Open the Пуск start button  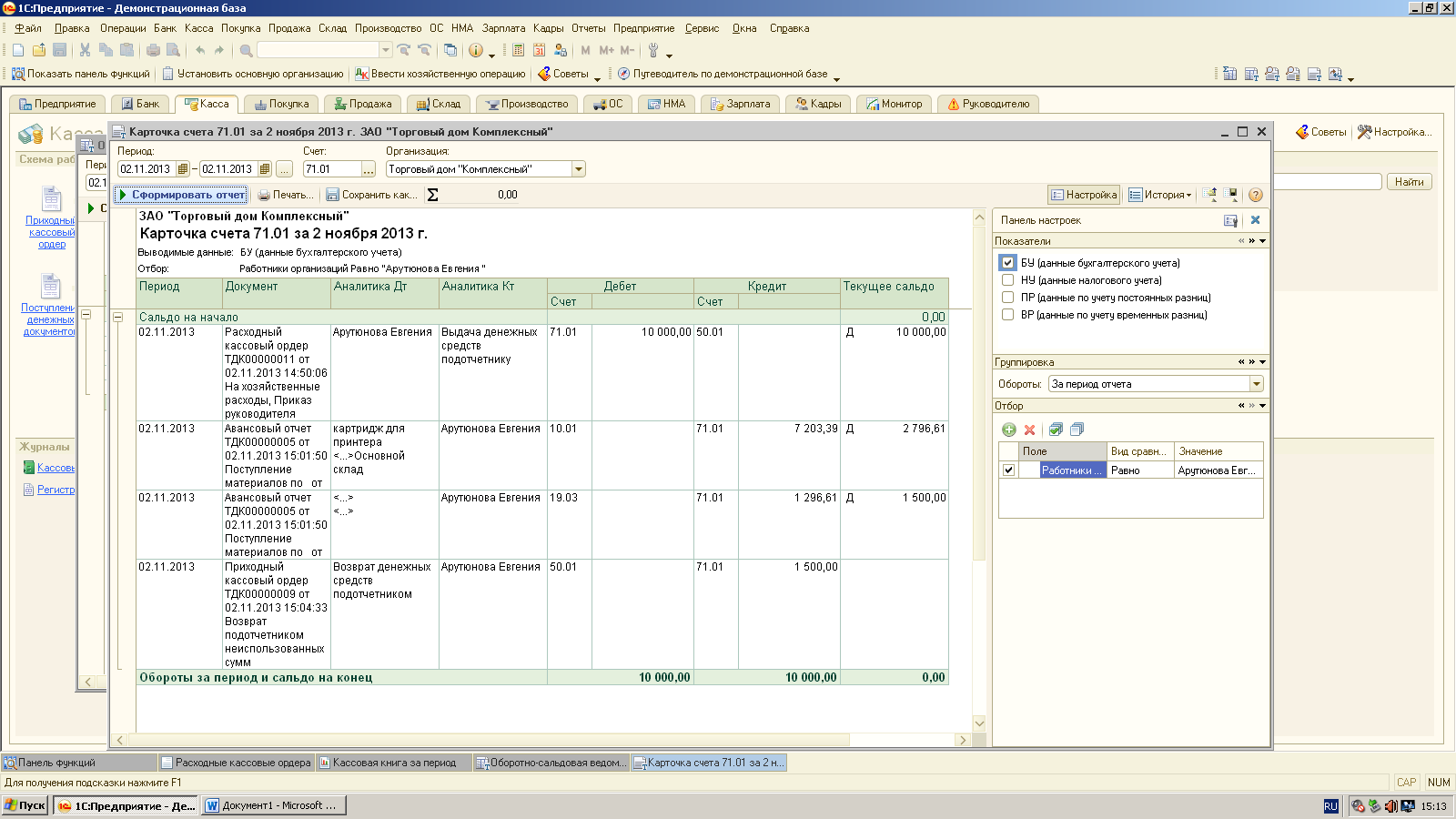coord(25,805)
